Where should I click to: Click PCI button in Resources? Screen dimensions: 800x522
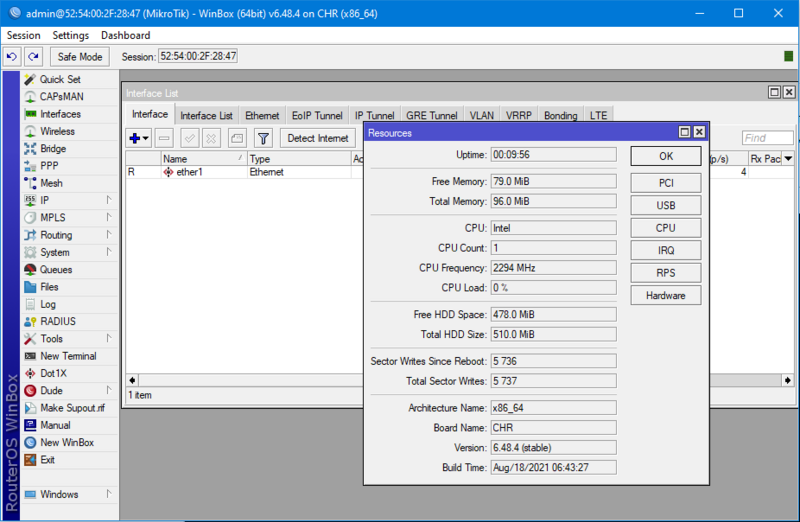tap(666, 183)
